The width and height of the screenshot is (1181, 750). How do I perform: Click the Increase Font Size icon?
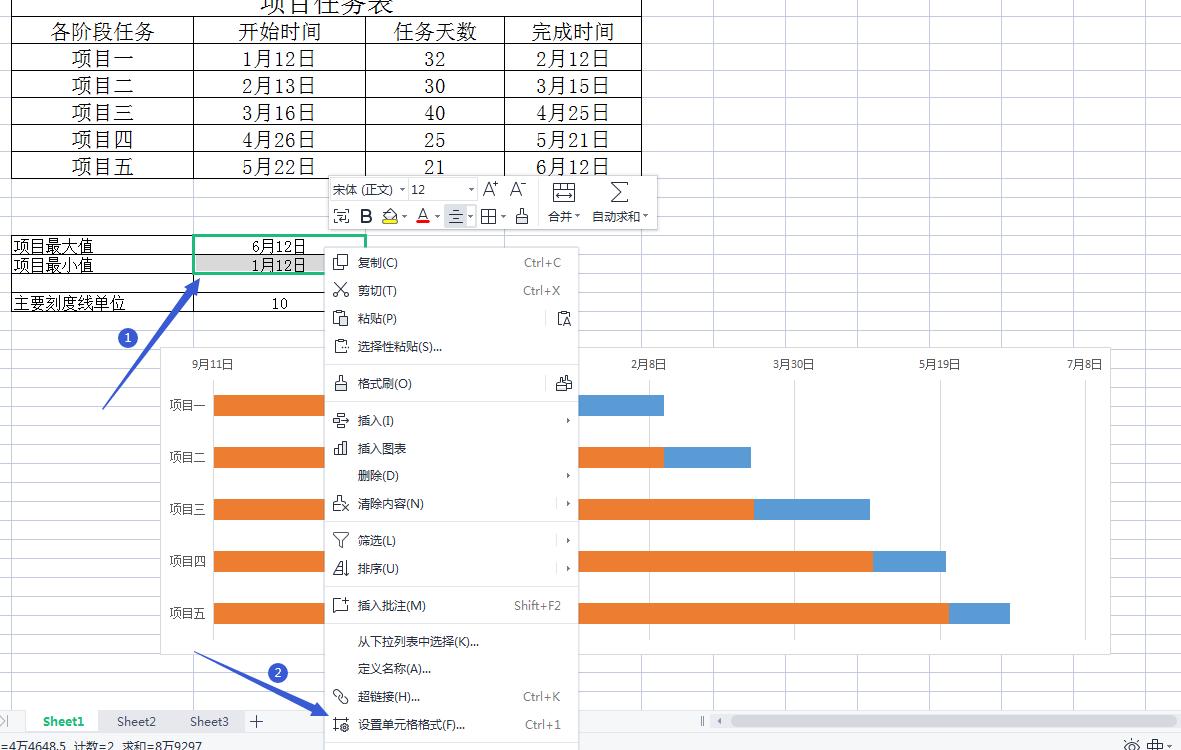[x=488, y=191]
